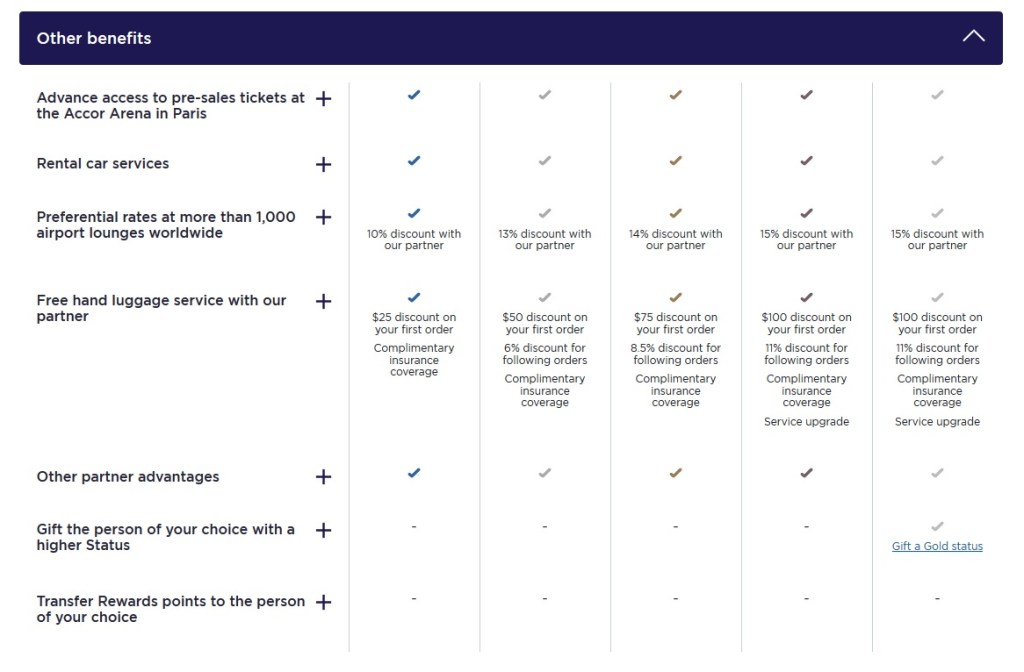Click blue checkmark for Other partner advantages
The height and width of the screenshot is (672, 1024).
[x=414, y=473]
